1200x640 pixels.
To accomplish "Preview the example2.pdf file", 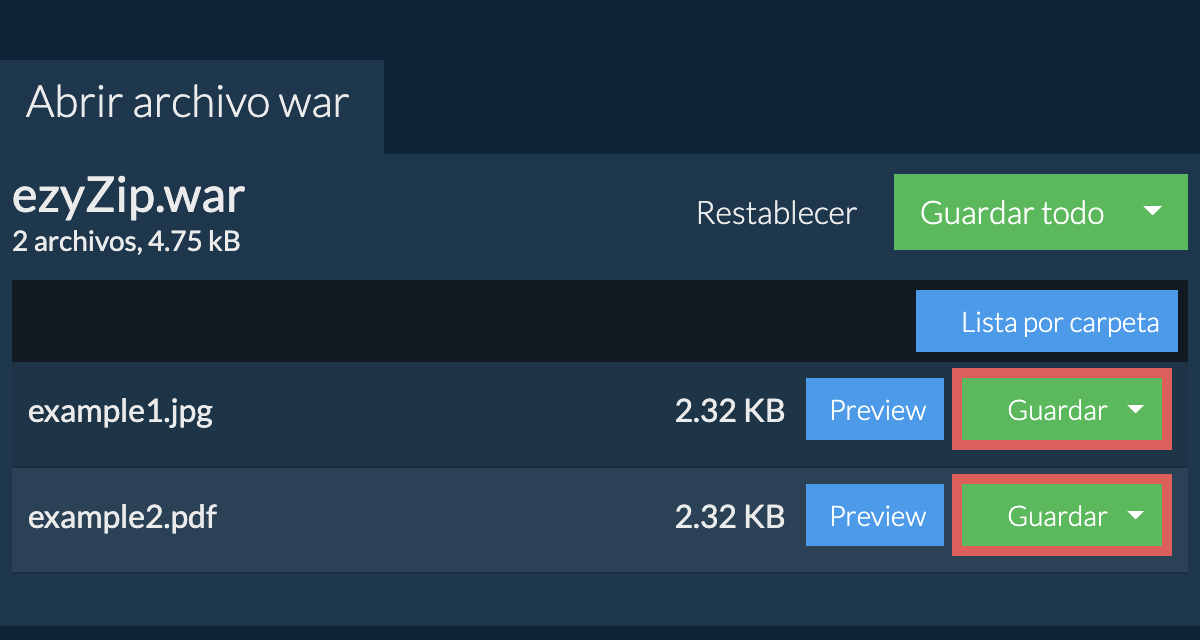I will pyautogui.click(x=875, y=516).
